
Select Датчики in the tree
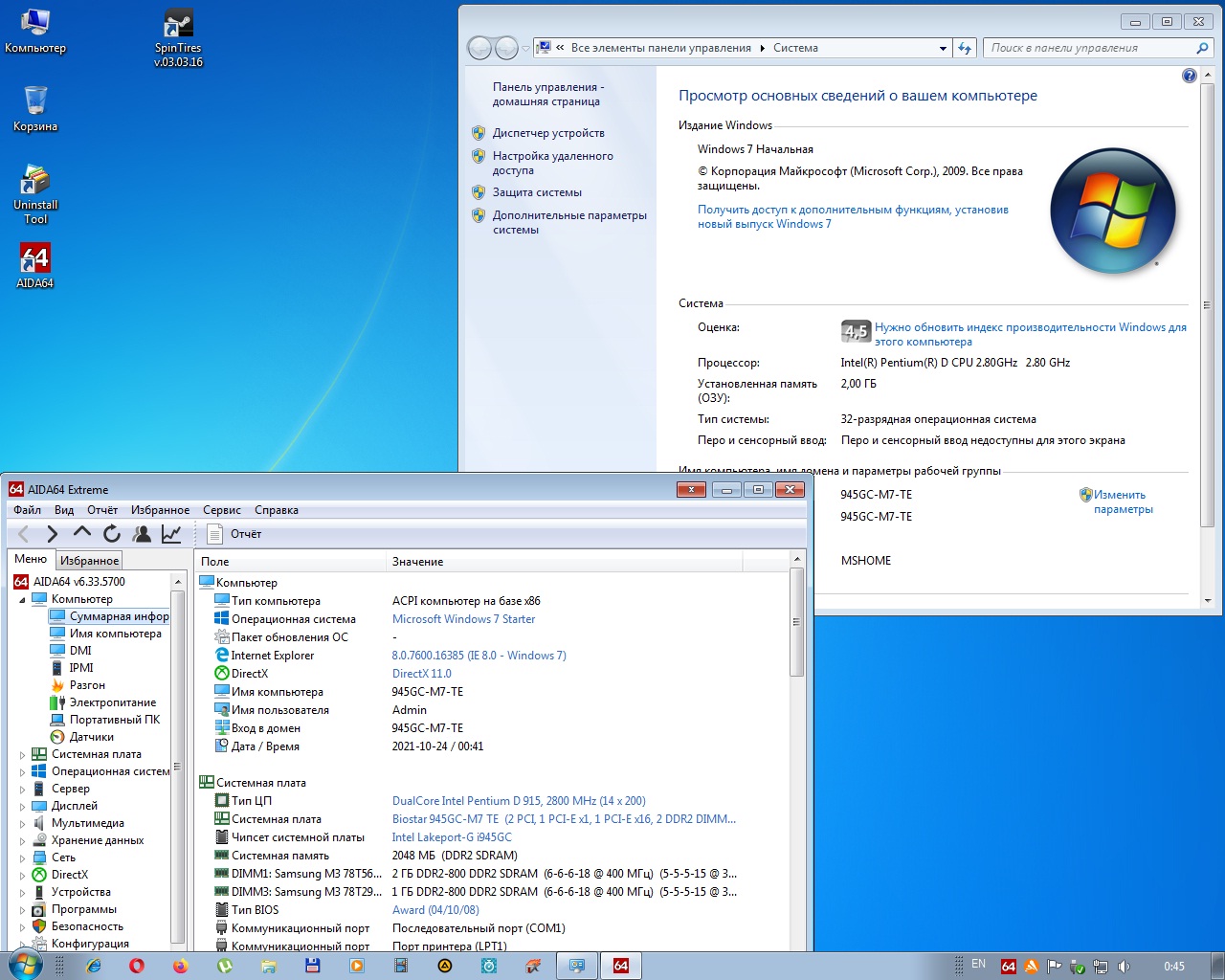91,737
